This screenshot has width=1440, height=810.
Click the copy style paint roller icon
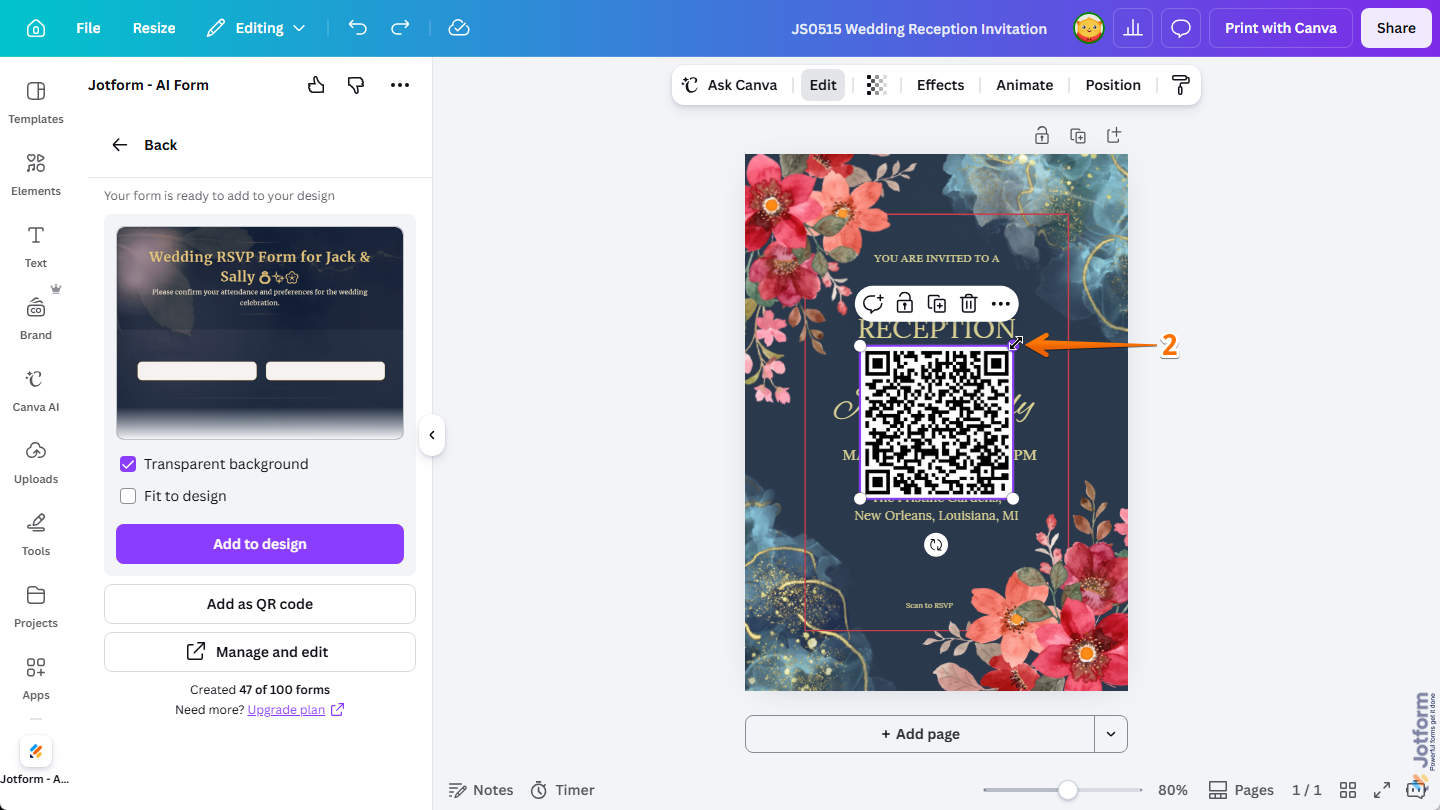pos(1180,85)
